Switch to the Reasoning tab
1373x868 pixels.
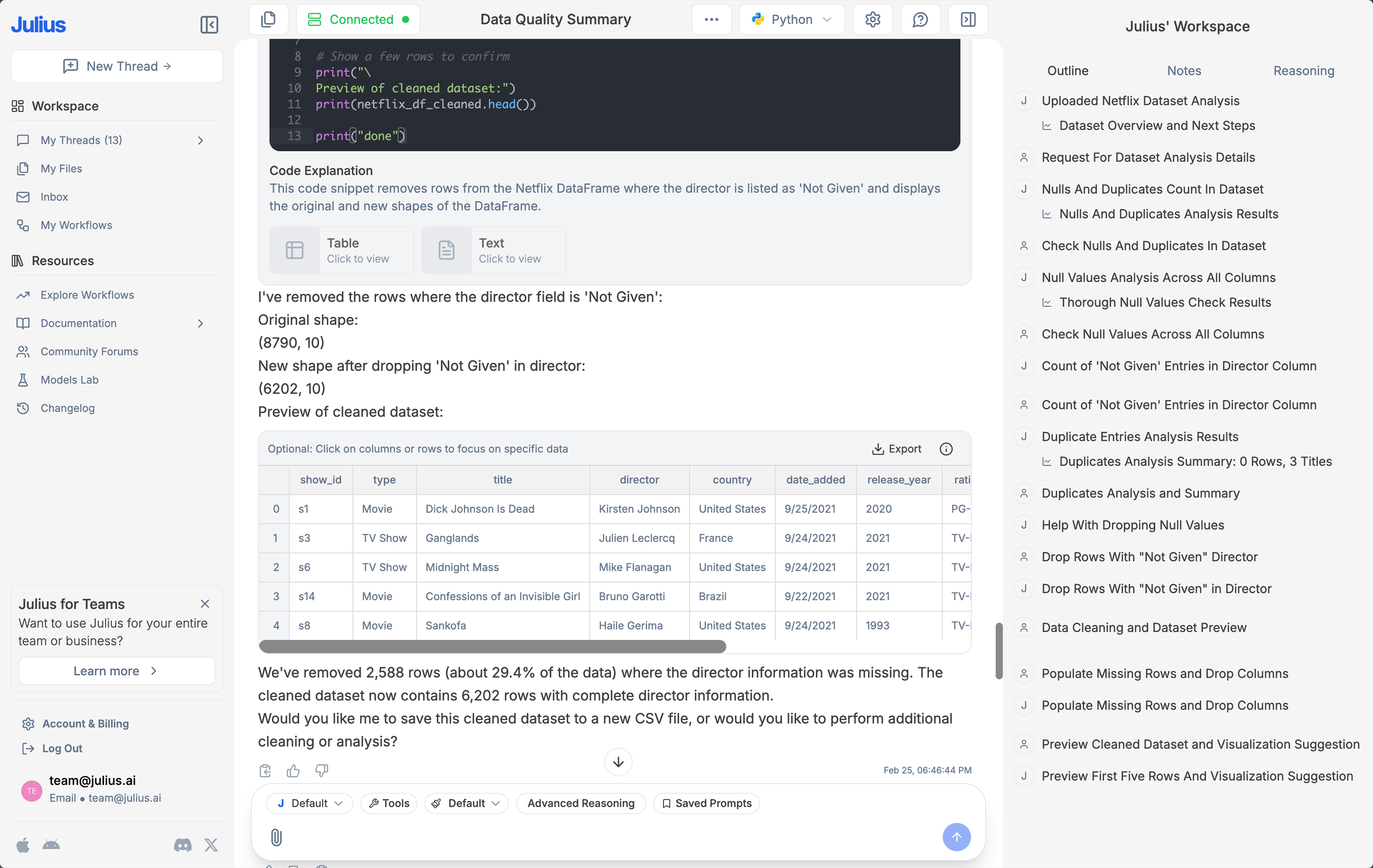[1304, 70]
